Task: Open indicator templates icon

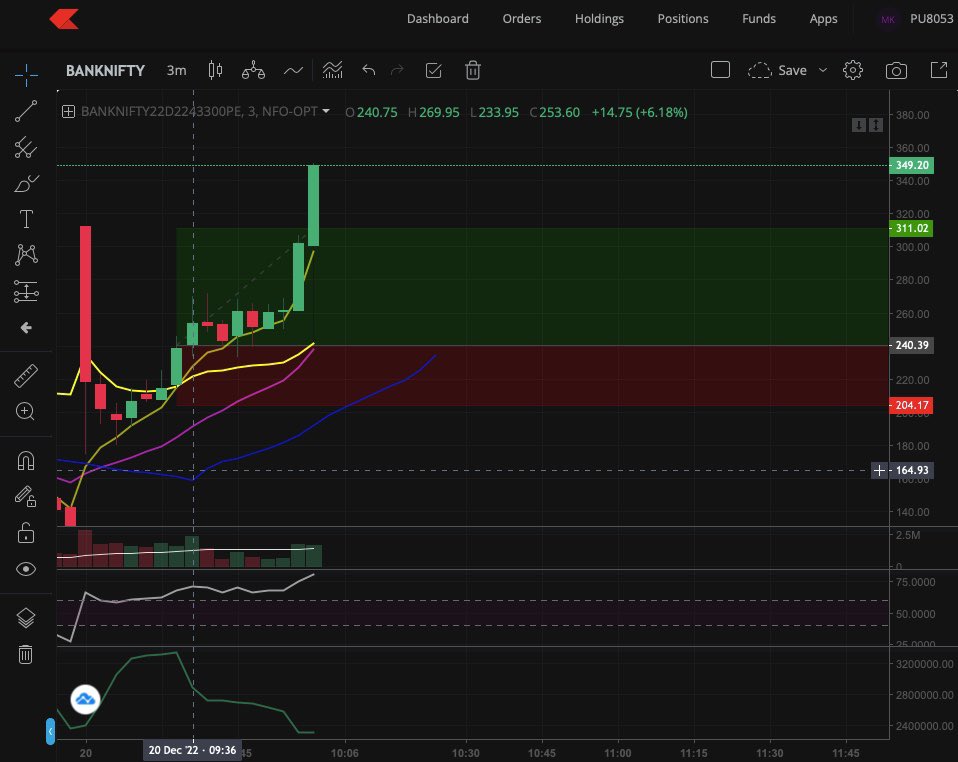Action: pos(332,70)
